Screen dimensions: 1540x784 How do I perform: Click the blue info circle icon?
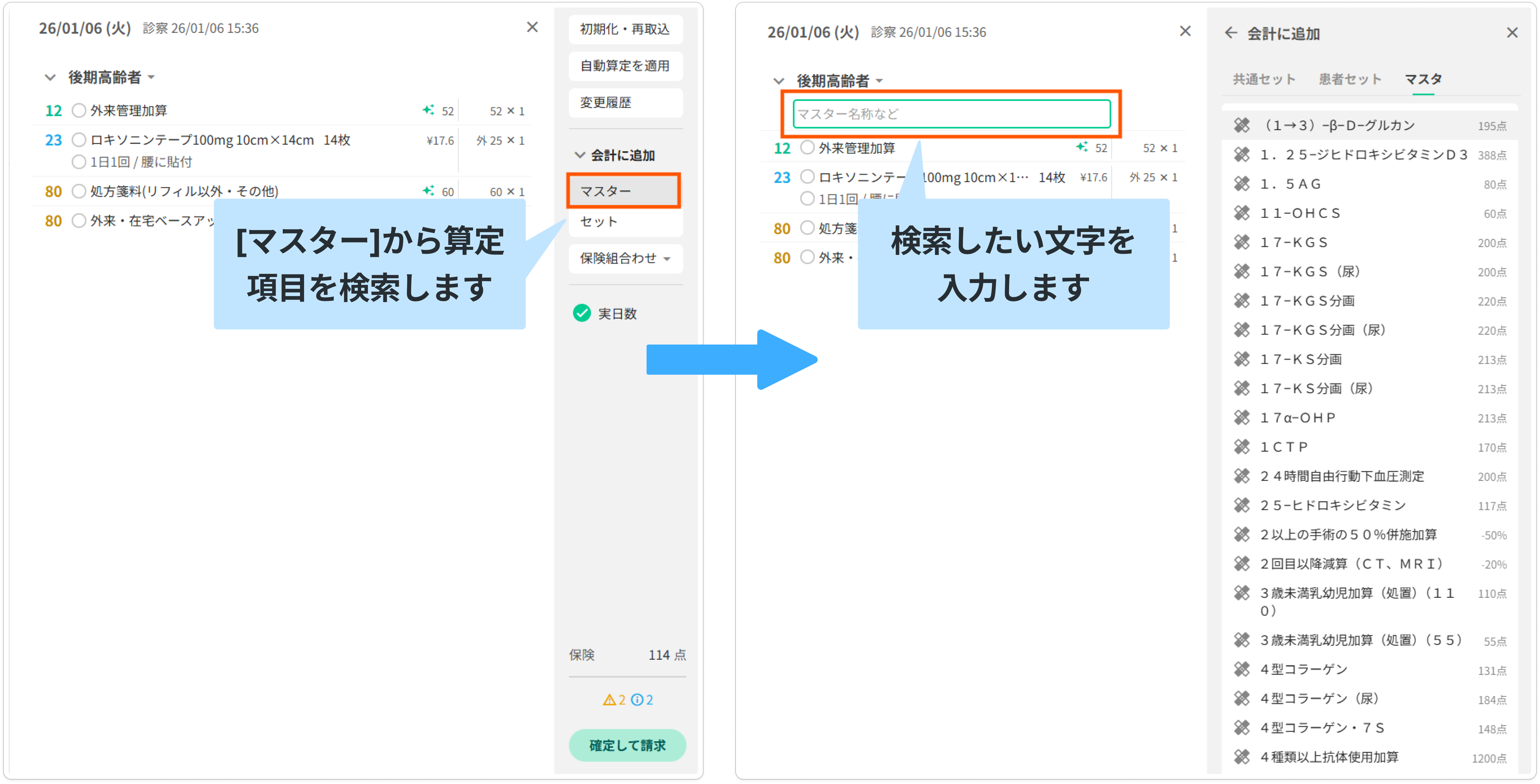coord(637,700)
